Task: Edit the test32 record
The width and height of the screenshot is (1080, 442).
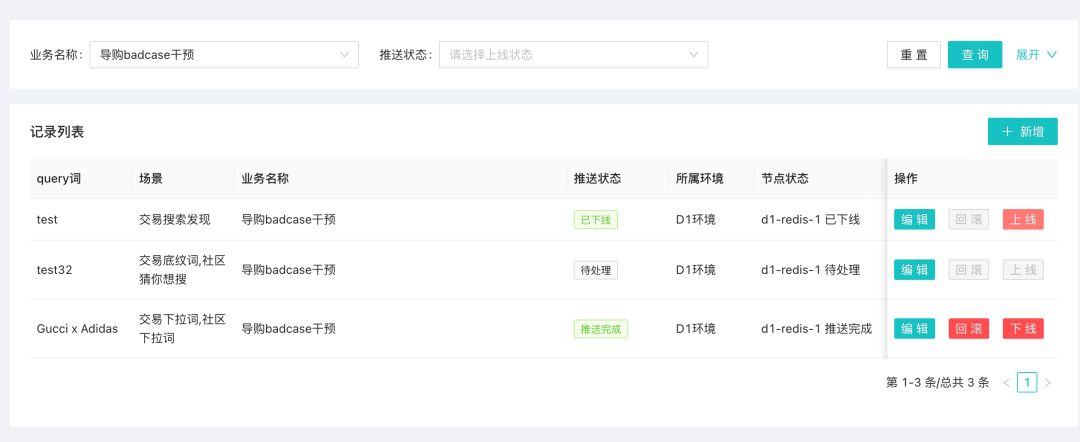Action: [915, 270]
